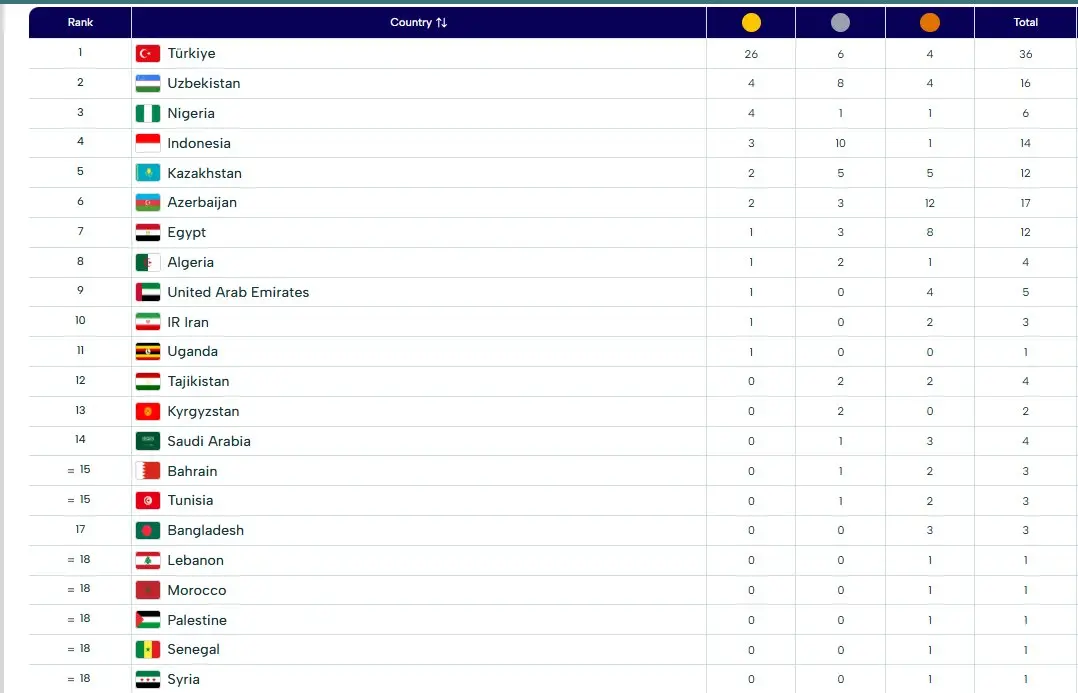
Task: Click the Total column header
Action: pyautogui.click(x=1025, y=22)
